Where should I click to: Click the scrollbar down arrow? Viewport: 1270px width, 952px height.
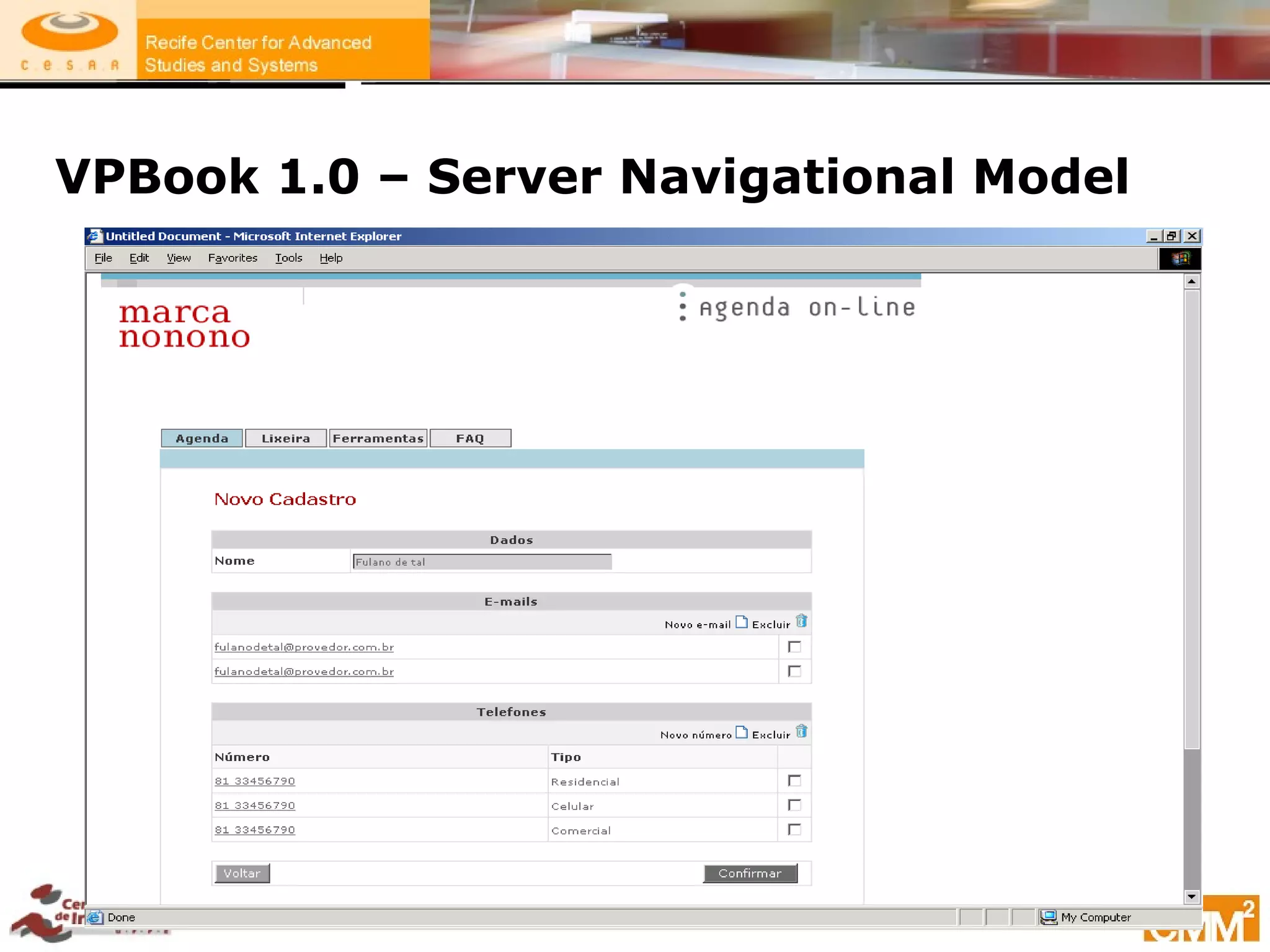click(x=1191, y=896)
